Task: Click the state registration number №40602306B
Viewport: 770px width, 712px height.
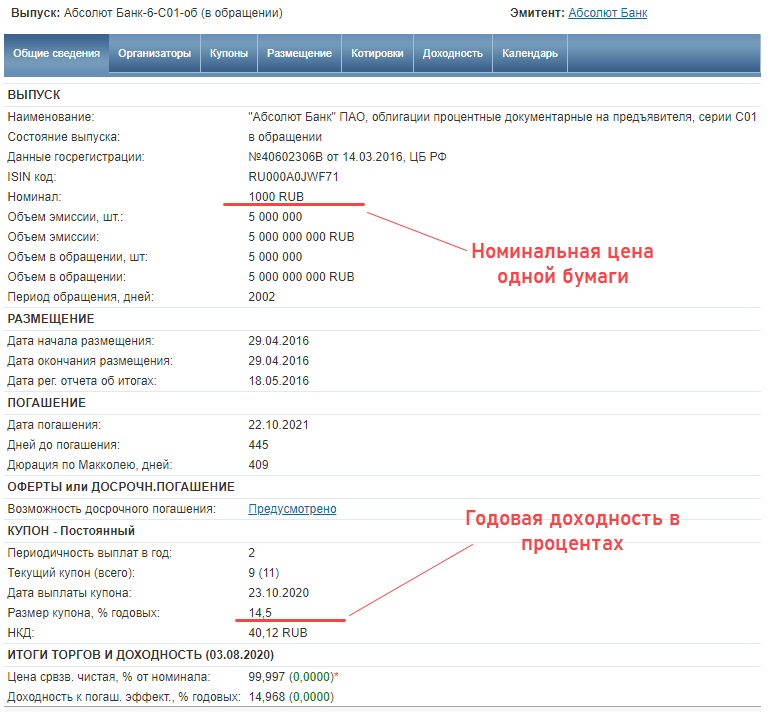Action: [x=292, y=157]
